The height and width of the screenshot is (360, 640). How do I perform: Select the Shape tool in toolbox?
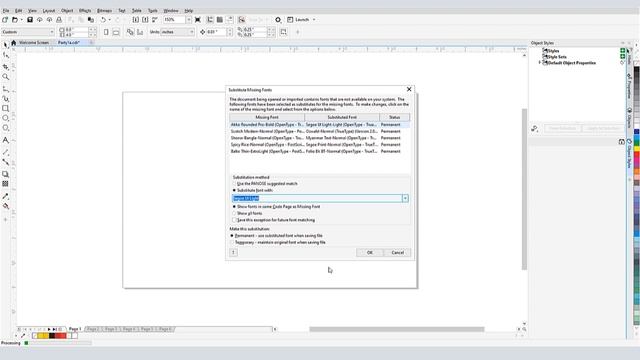pyautogui.click(x=5, y=55)
